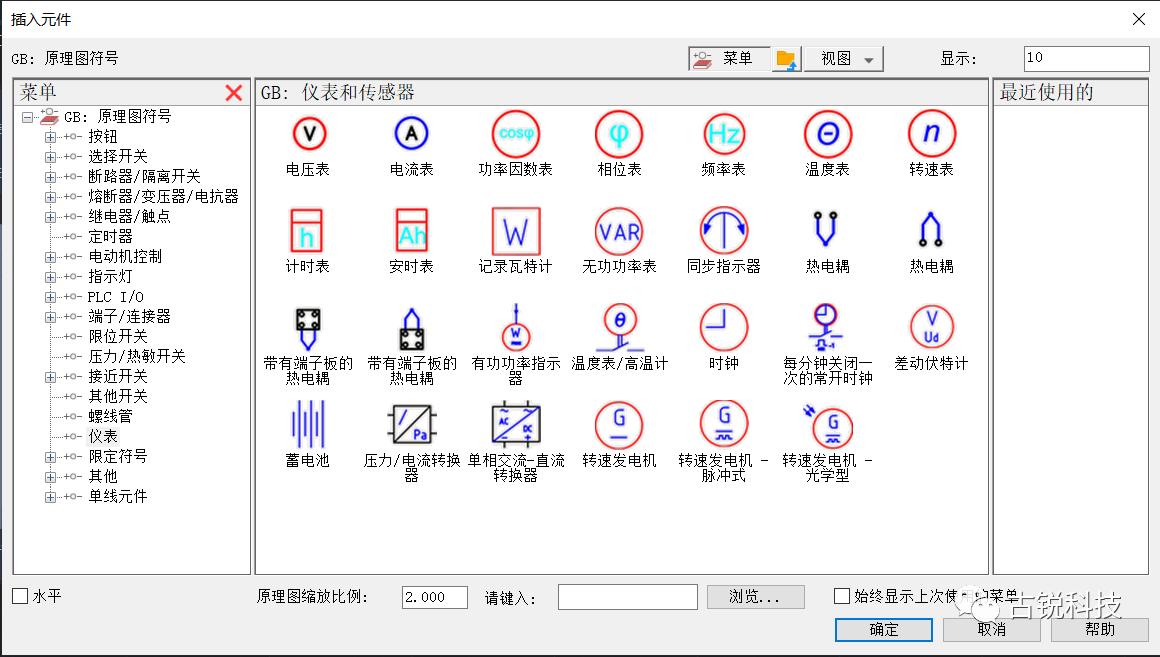Expand the 选择开关 tree node
Screen dimensions: 1160x657
(x=50, y=157)
